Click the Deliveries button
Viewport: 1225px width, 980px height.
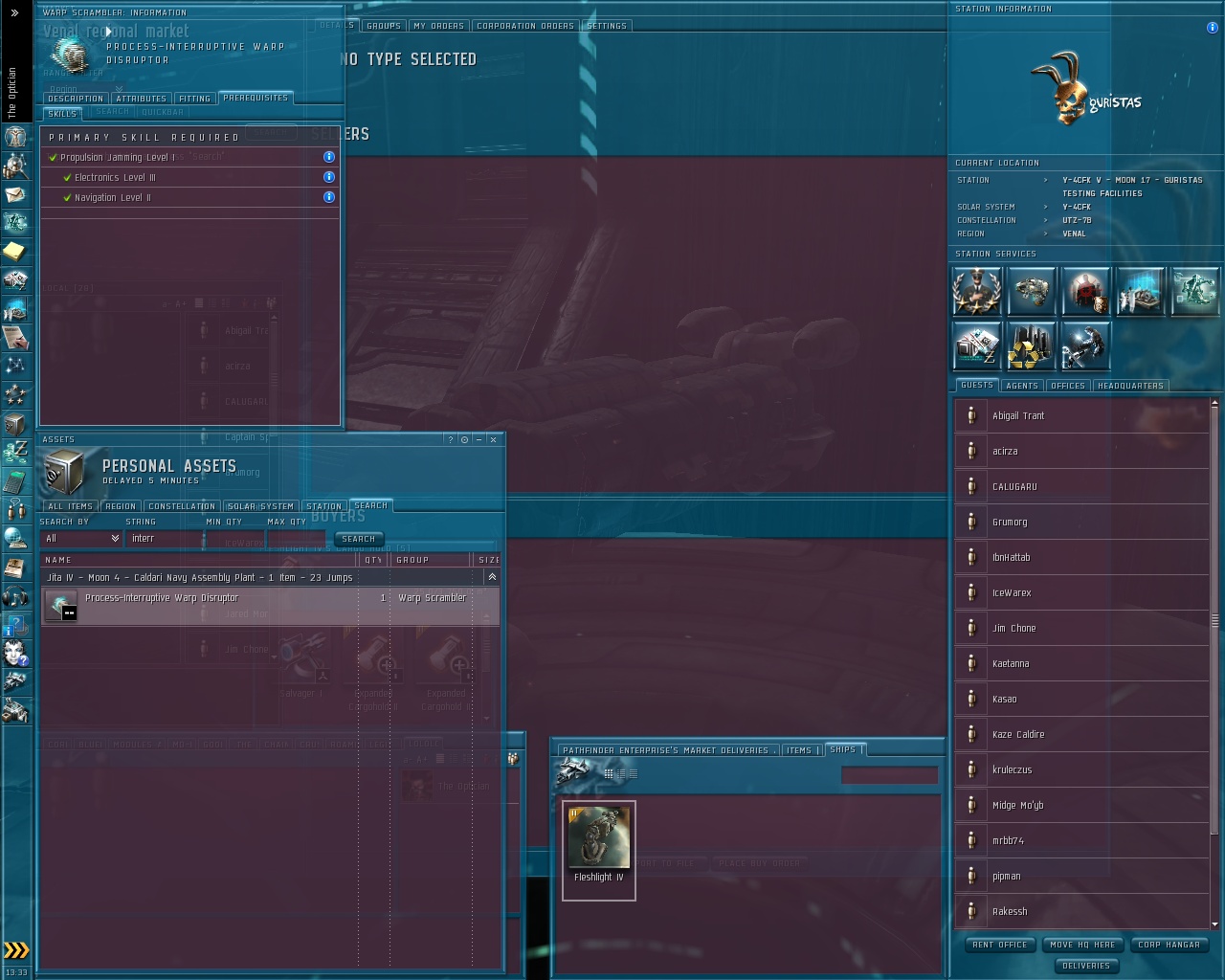click(x=1086, y=966)
